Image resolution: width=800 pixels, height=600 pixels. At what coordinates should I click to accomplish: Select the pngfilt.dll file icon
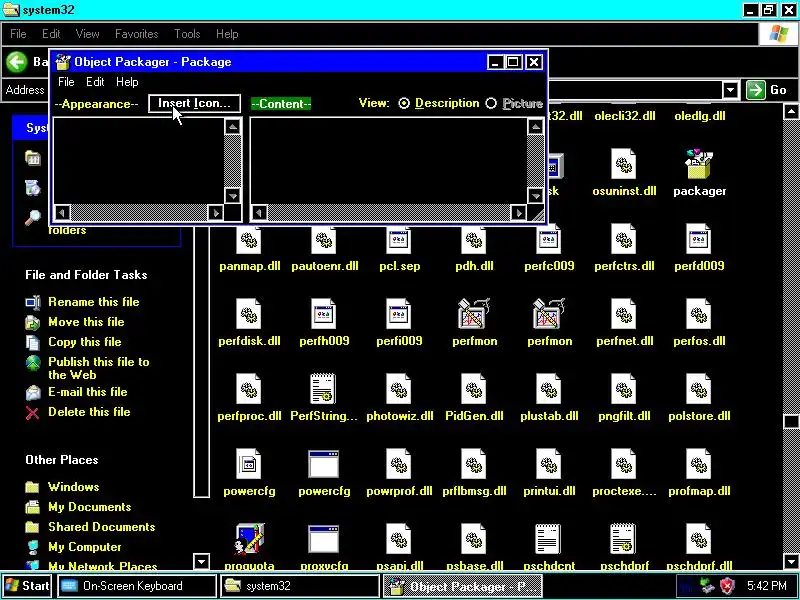pyautogui.click(x=623, y=389)
